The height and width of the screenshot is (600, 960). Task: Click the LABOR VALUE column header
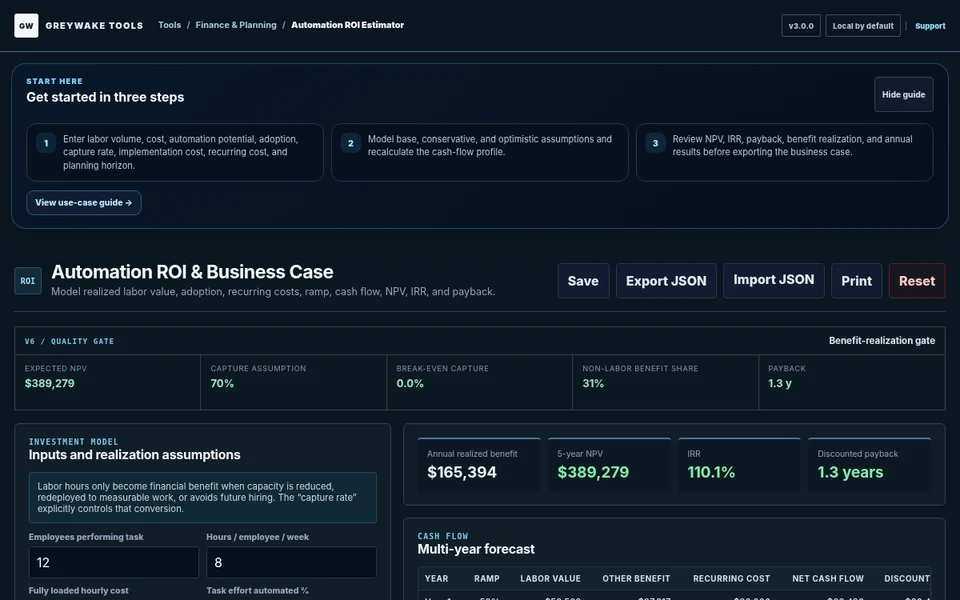pos(550,579)
